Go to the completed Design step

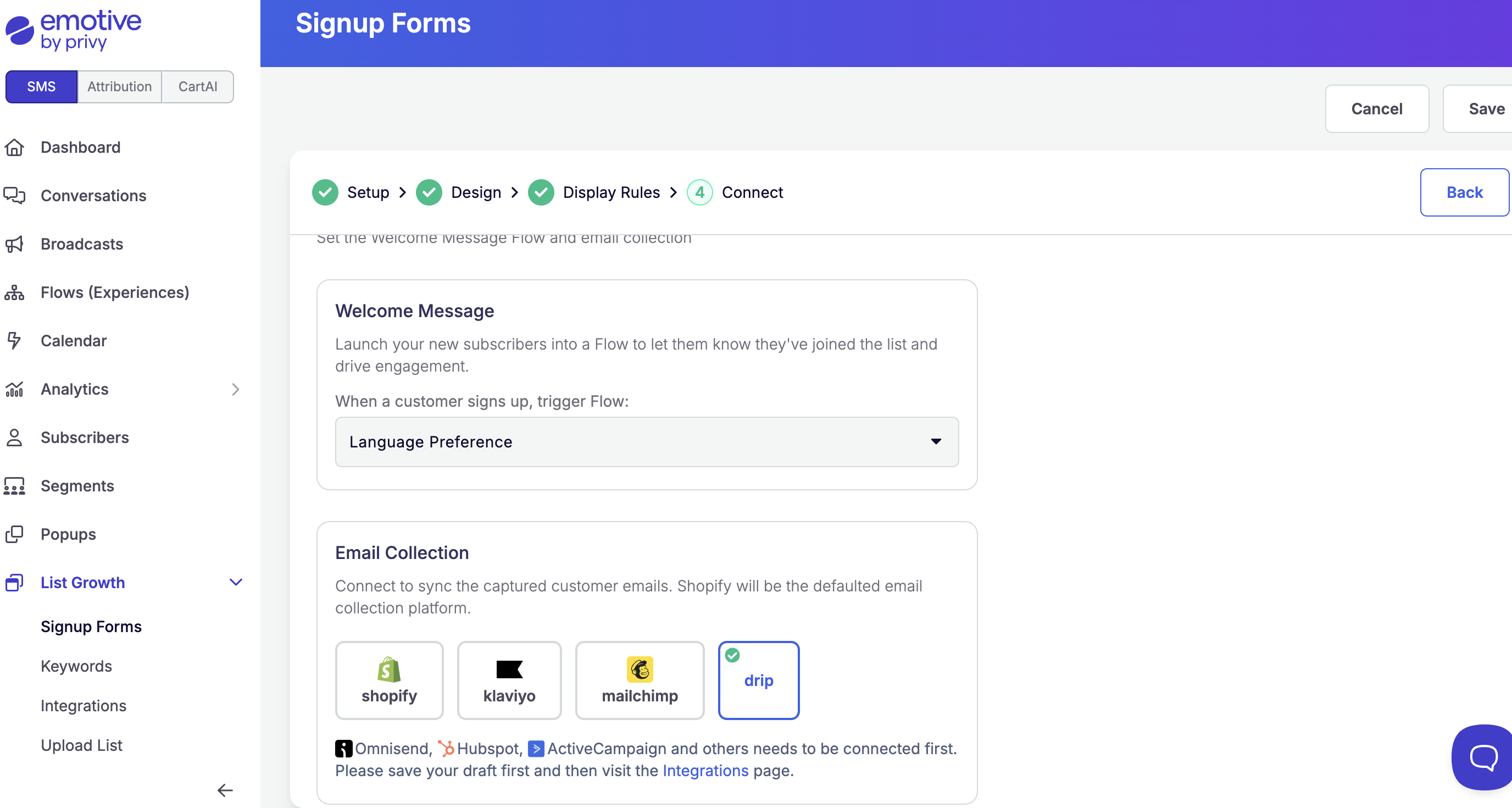click(x=475, y=192)
